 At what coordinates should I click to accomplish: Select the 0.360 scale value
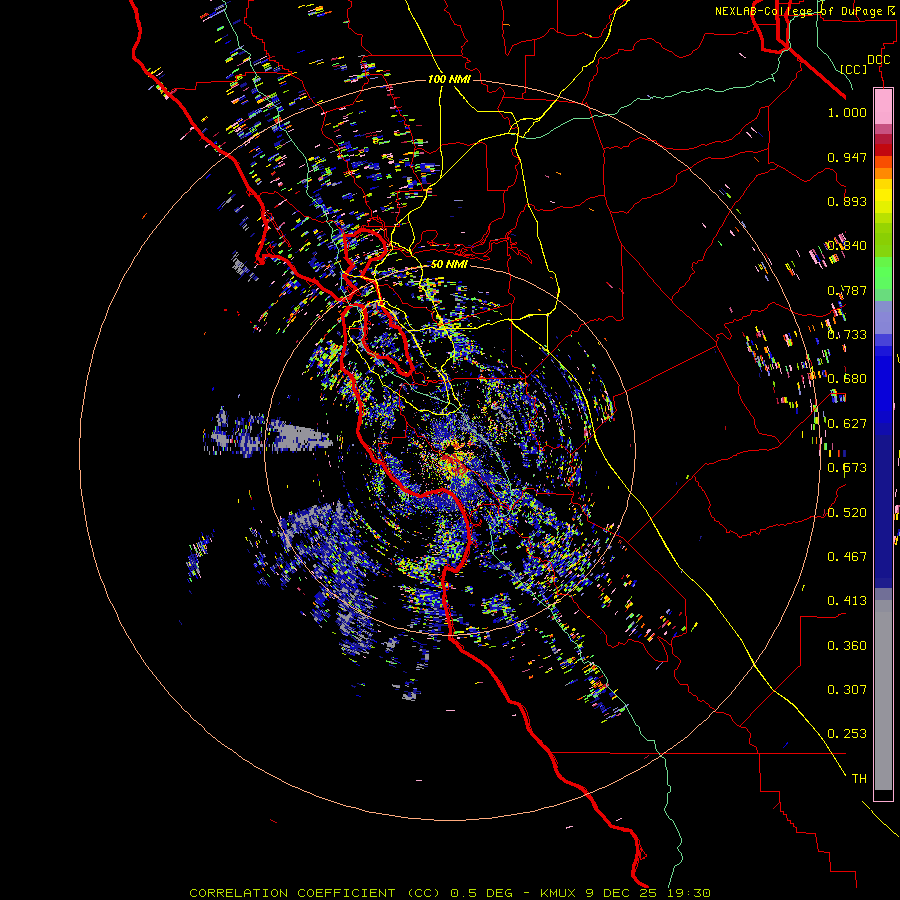[847, 646]
